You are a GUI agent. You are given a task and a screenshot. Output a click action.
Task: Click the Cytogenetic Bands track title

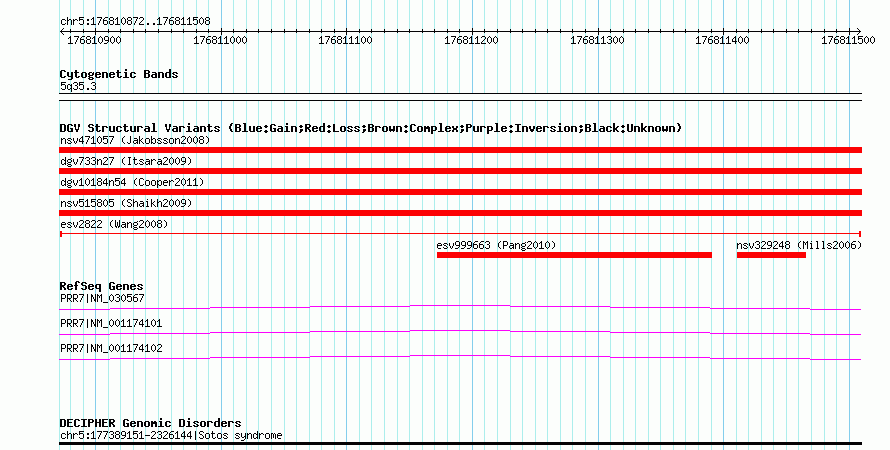tap(119, 74)
